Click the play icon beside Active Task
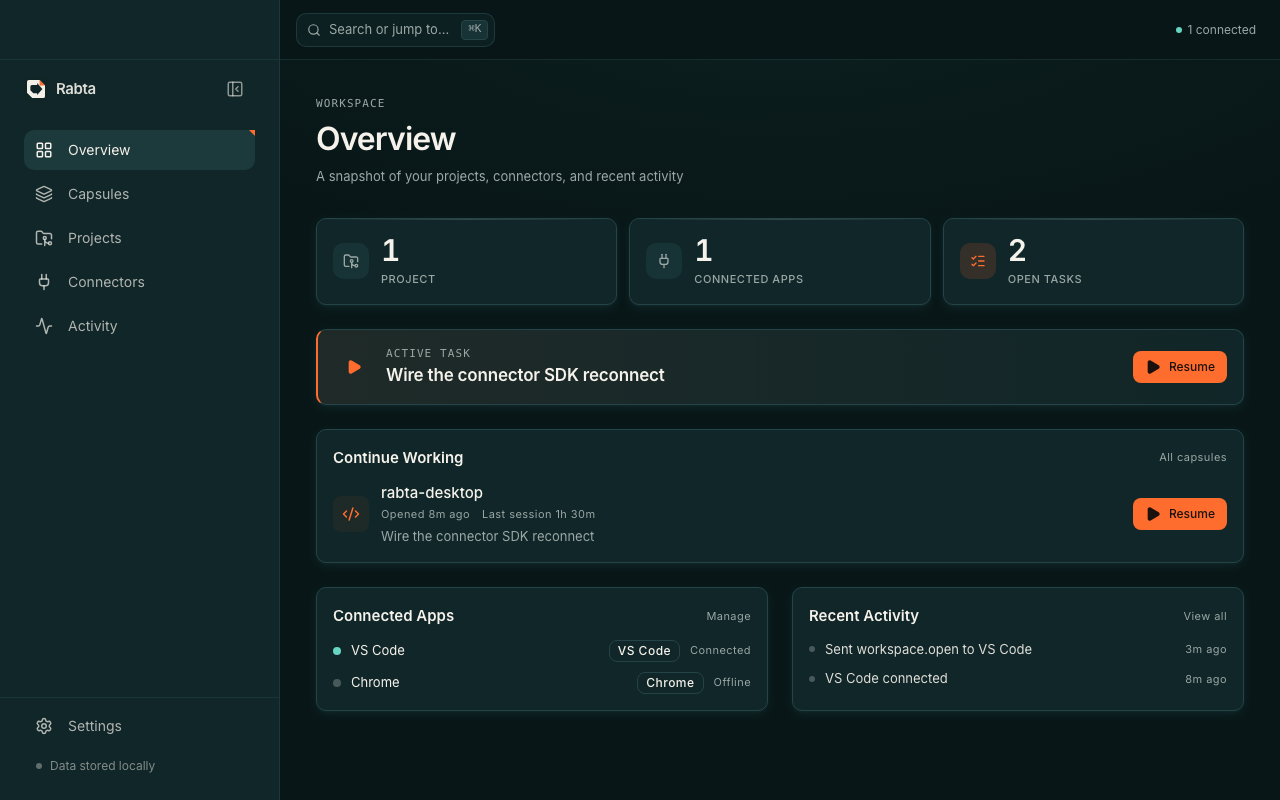Screen dimensions: 1280x800 coord(353,367)
